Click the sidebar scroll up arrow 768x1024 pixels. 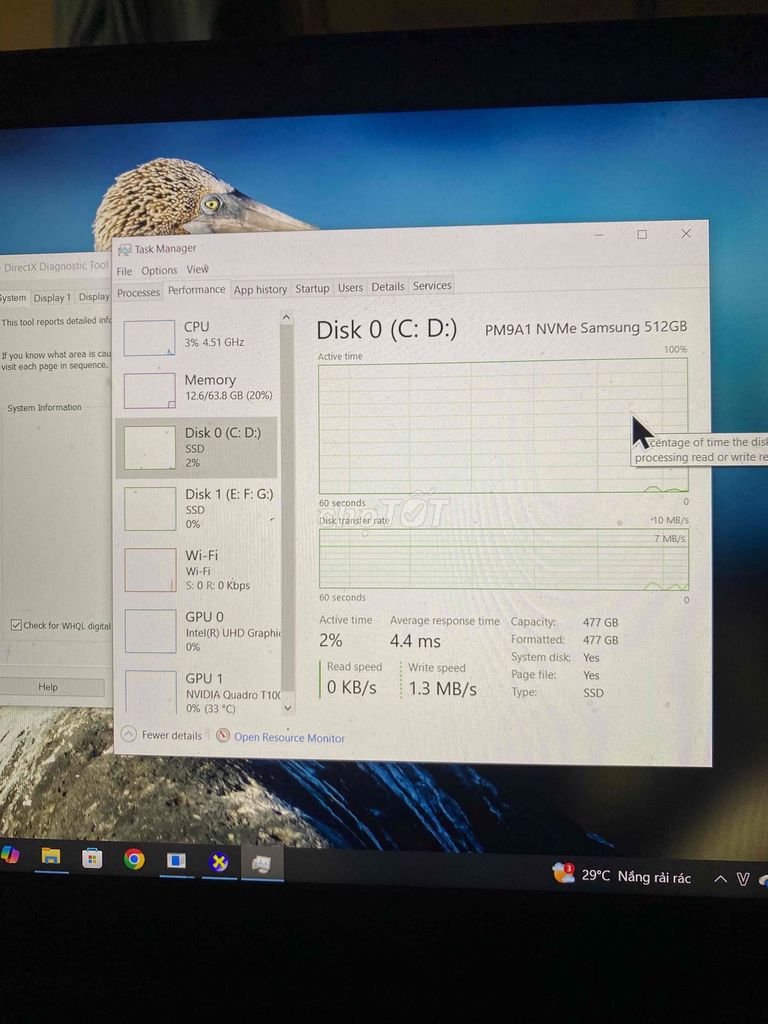286,317
